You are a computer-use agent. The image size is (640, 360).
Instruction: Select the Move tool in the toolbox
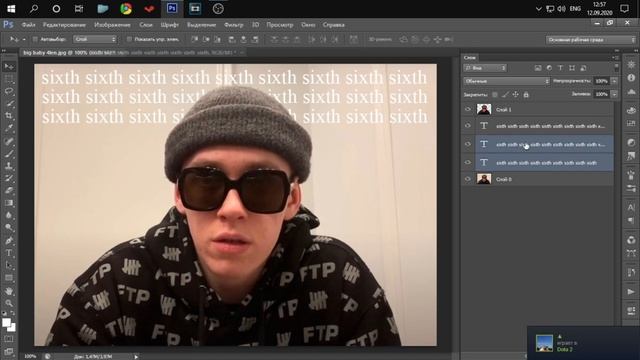click(x=9, y=67)
